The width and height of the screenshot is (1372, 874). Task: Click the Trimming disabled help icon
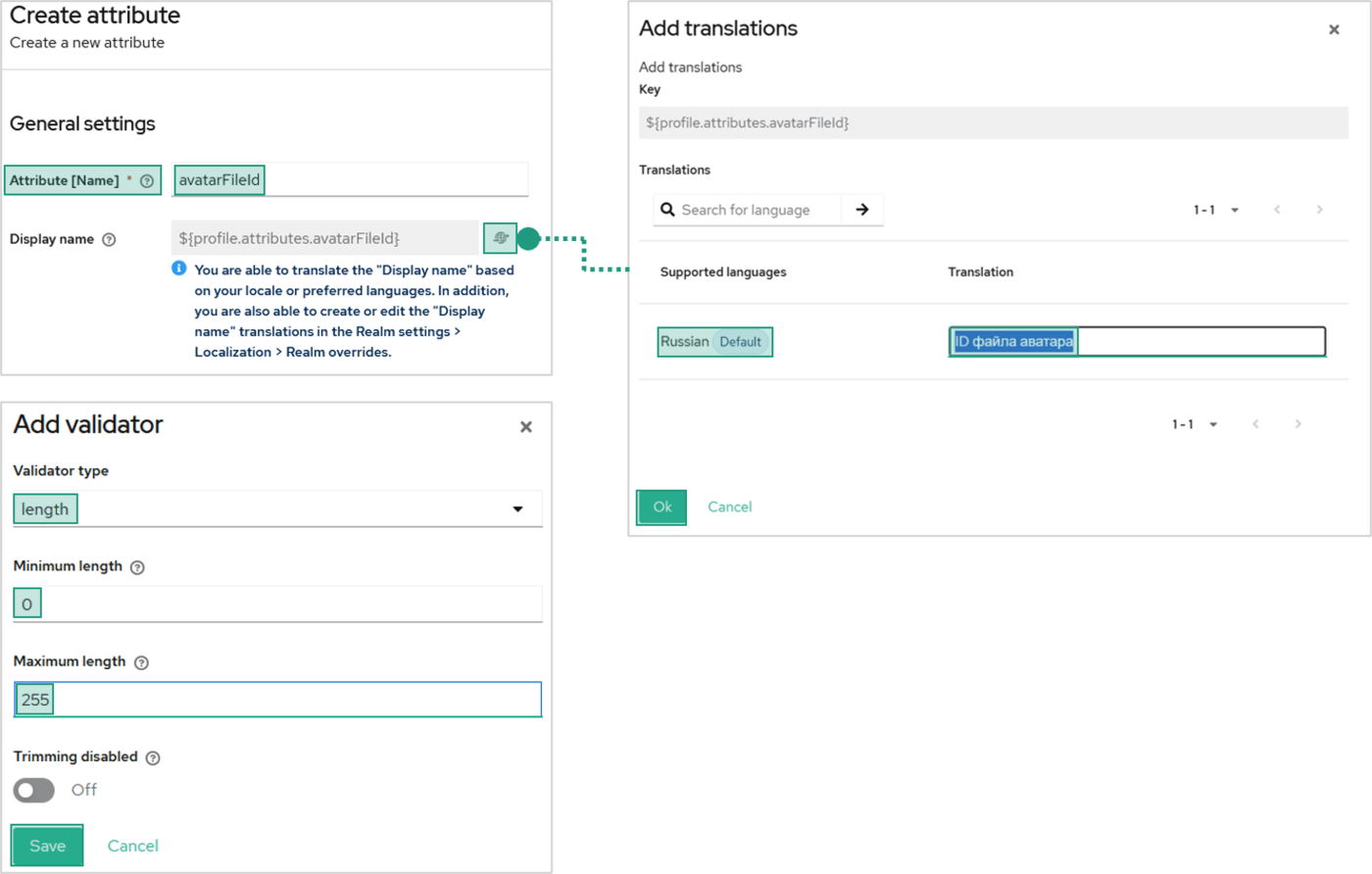click(x=153, y=757)
